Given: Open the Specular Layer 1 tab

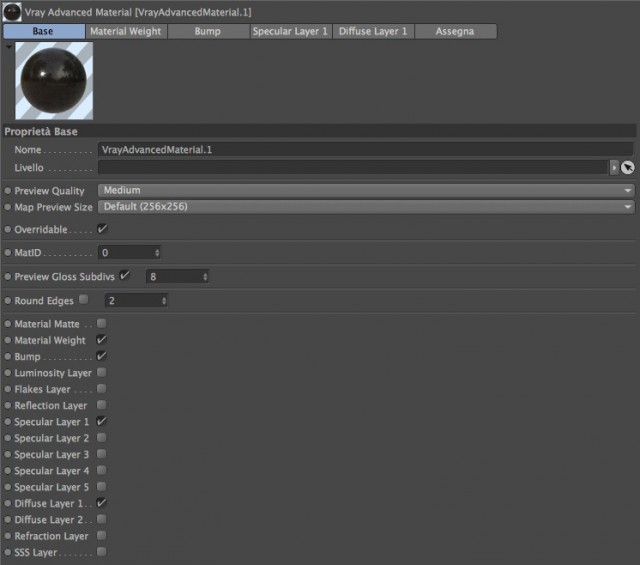Looking at the screenshot, I should (x=291, y=31).
